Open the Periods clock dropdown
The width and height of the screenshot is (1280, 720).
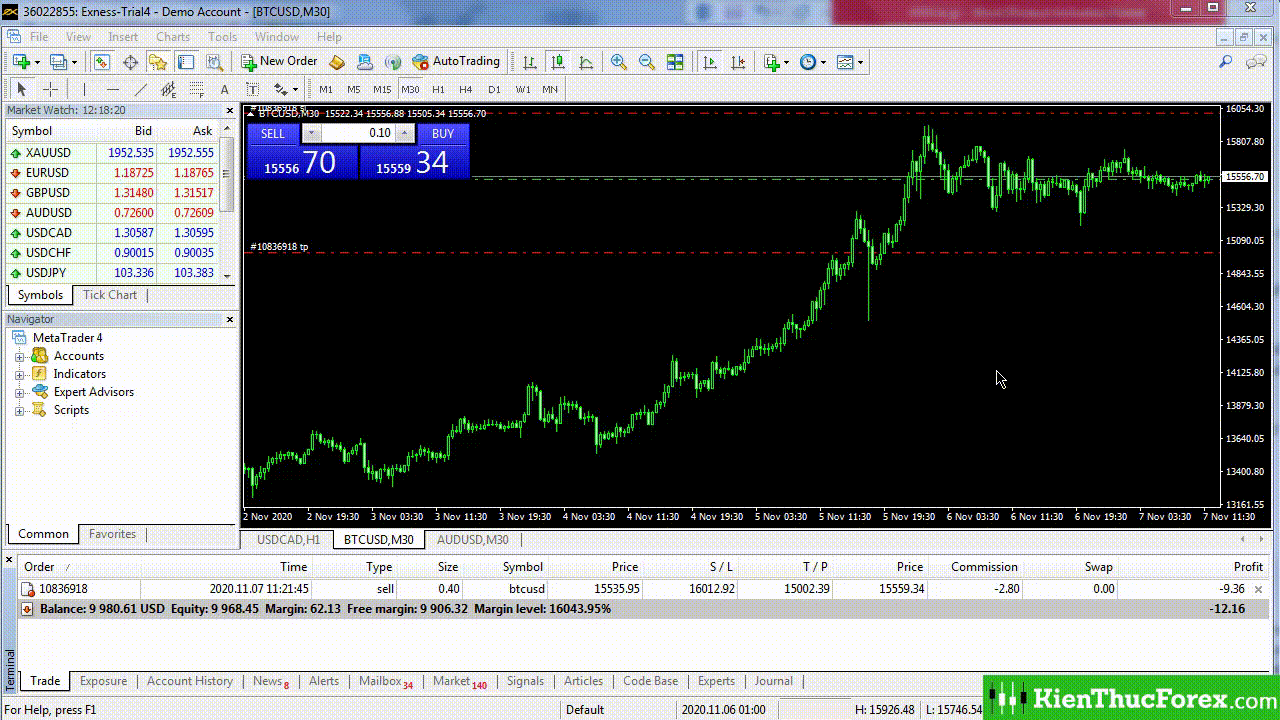[x=824, y=62]
